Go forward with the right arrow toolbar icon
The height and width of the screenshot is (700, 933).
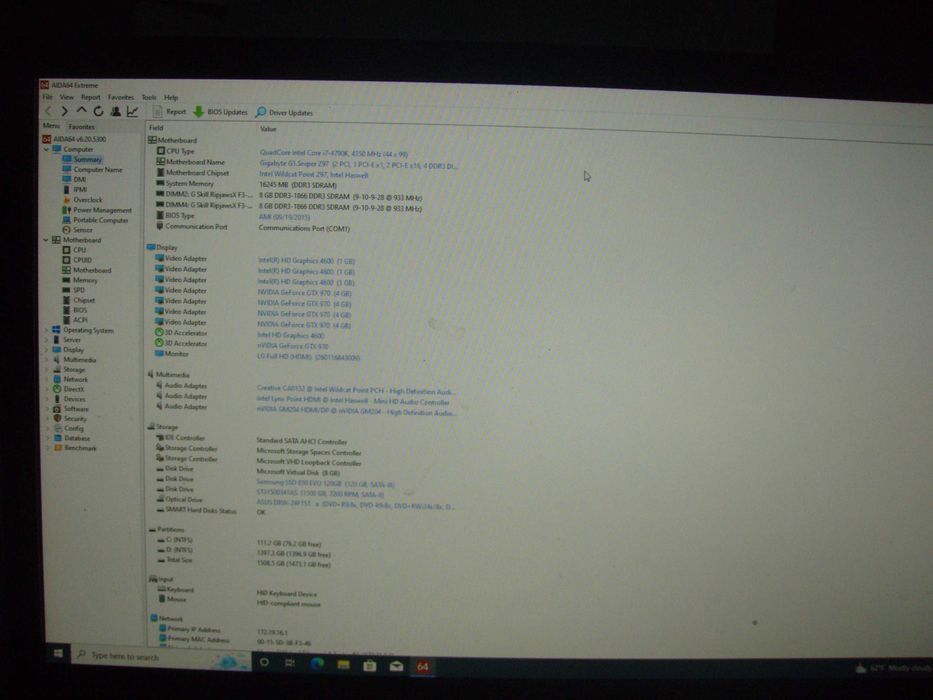[64, 111]
